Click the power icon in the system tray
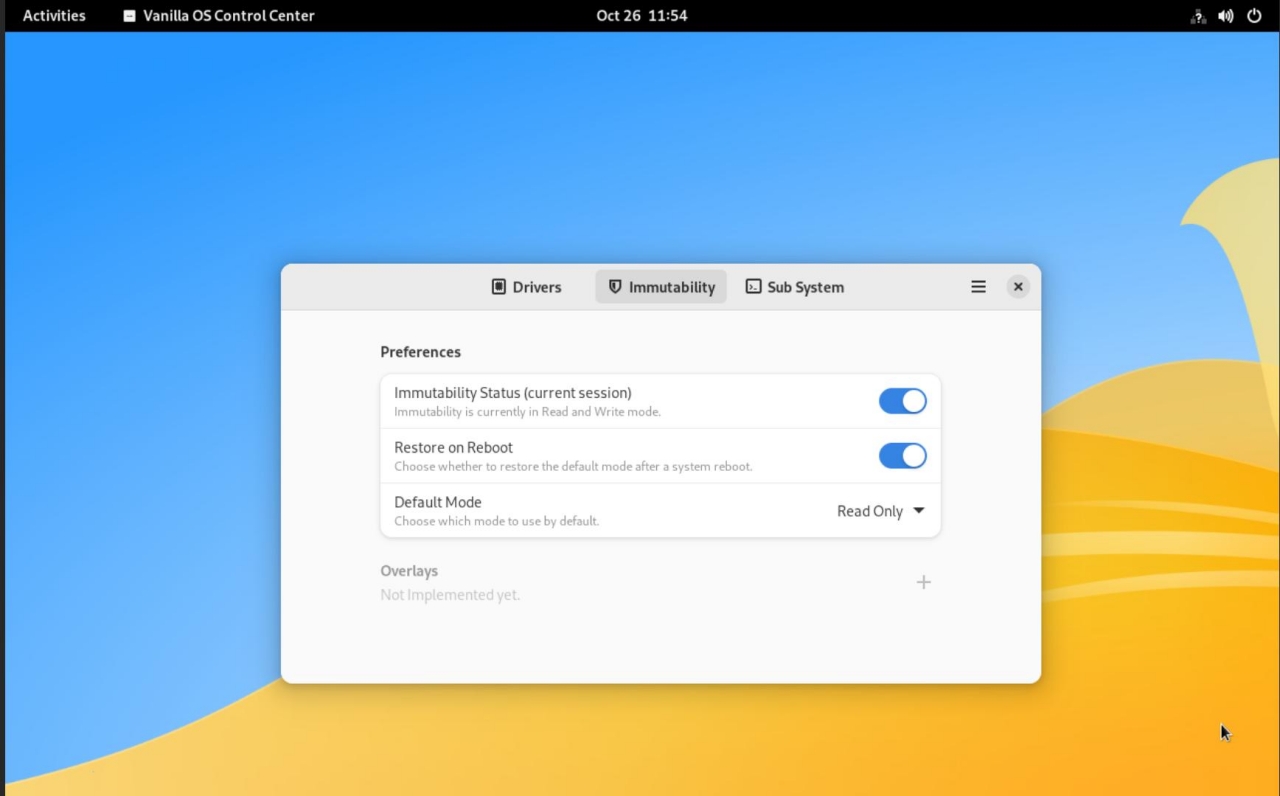Viewport: 1280px width, 796px height. click(x=1253, y=15)
